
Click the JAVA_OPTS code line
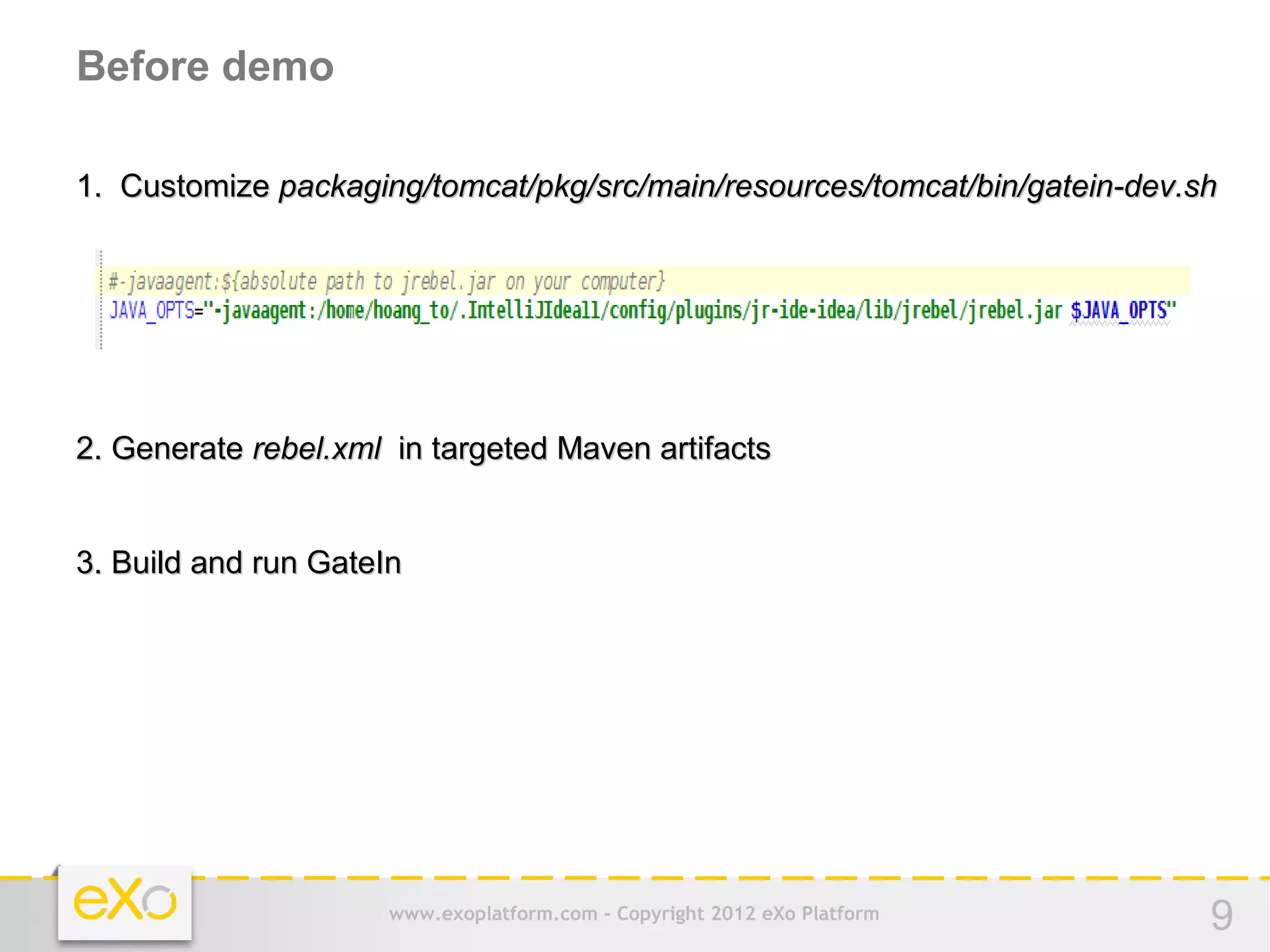click(642, 311)
